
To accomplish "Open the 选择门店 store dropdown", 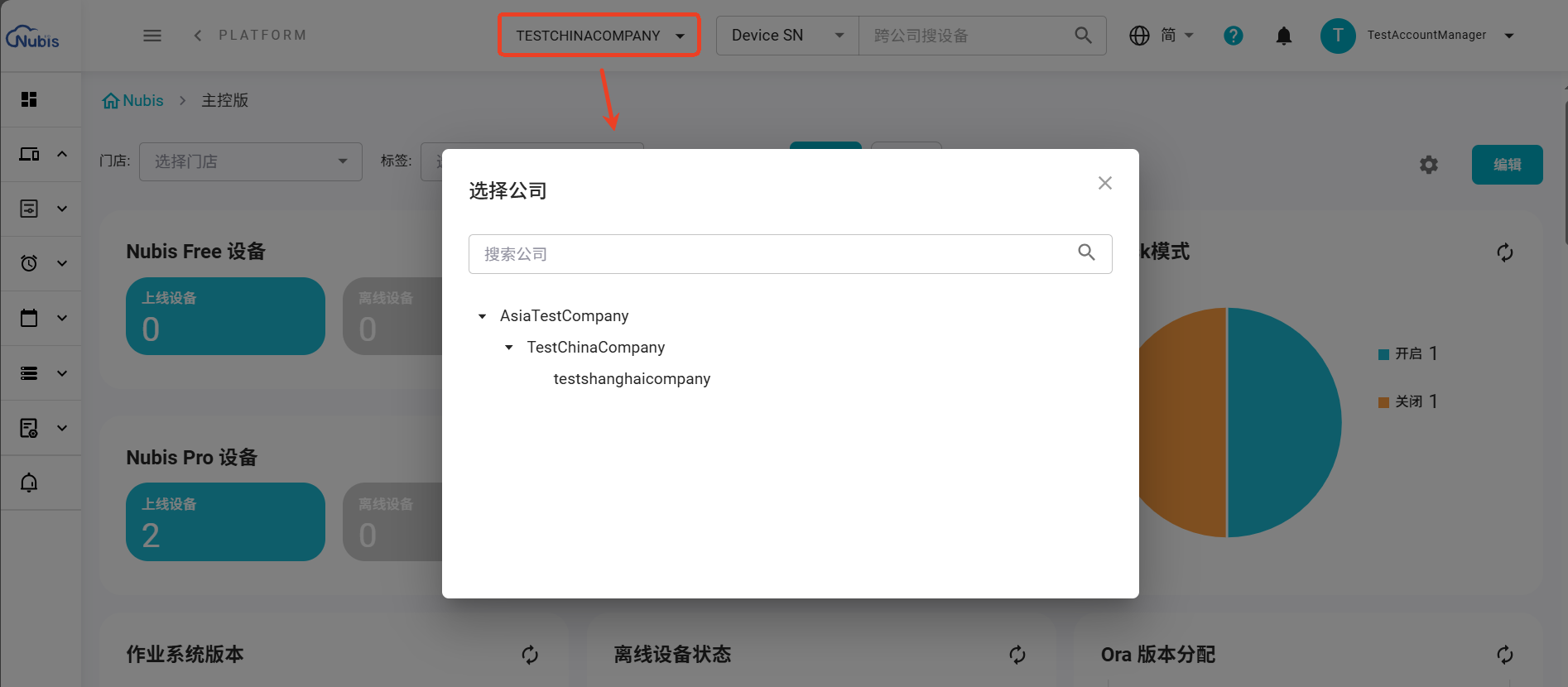I will 251,161.
